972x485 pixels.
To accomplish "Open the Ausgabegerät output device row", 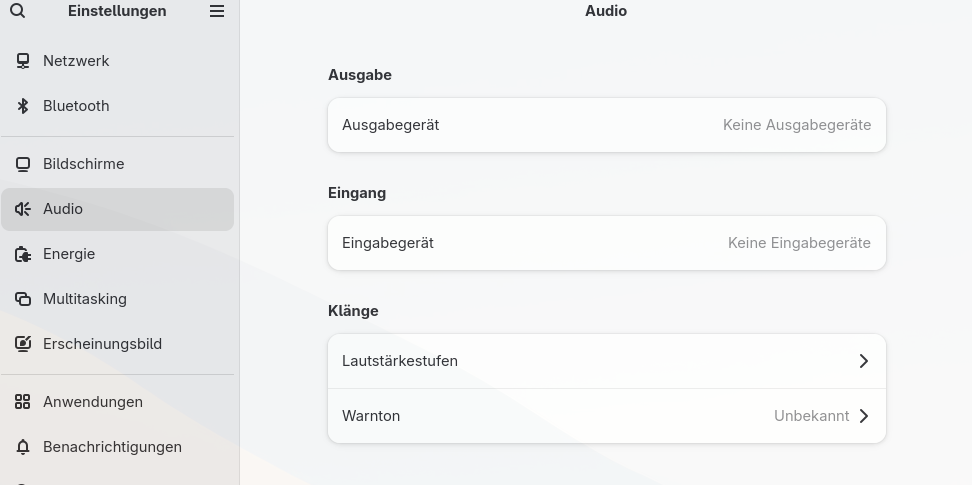I will click(606, 125).
